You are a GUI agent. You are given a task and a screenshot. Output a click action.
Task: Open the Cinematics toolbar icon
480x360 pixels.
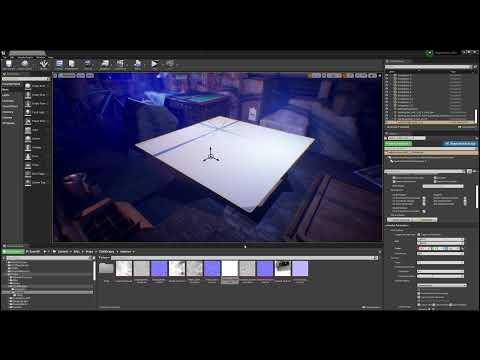[120, 64]
